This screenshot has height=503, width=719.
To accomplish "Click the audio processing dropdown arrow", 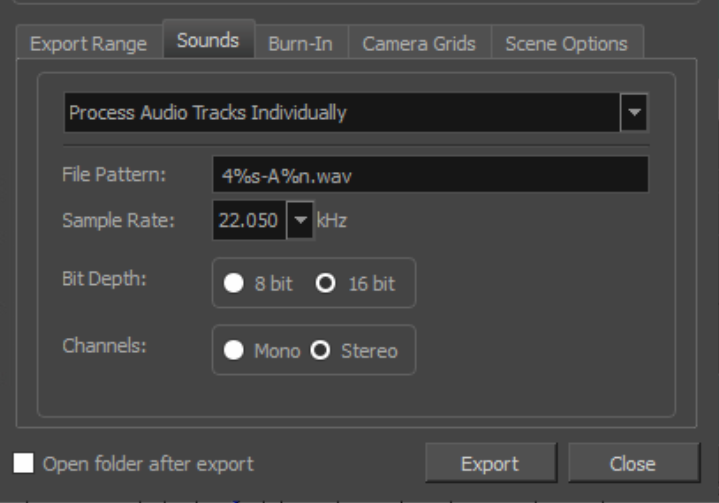I will [634, 113].
